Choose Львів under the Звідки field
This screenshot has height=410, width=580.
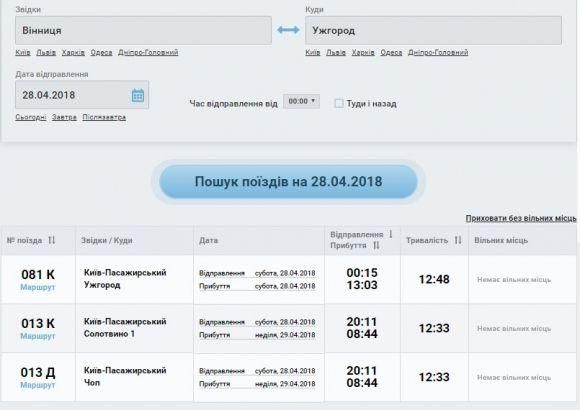[46, 53]
